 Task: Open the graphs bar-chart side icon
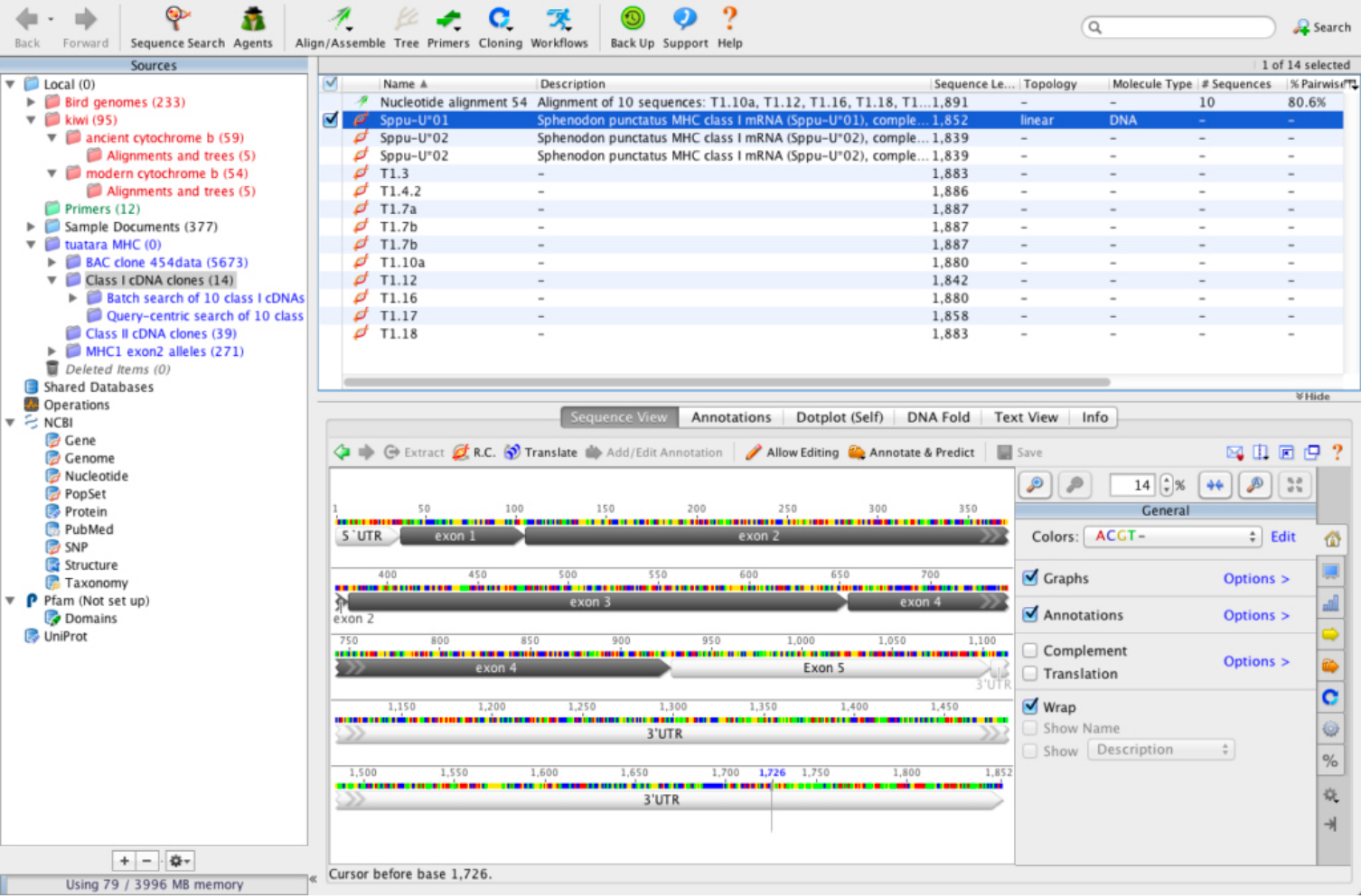[1331, 602]
